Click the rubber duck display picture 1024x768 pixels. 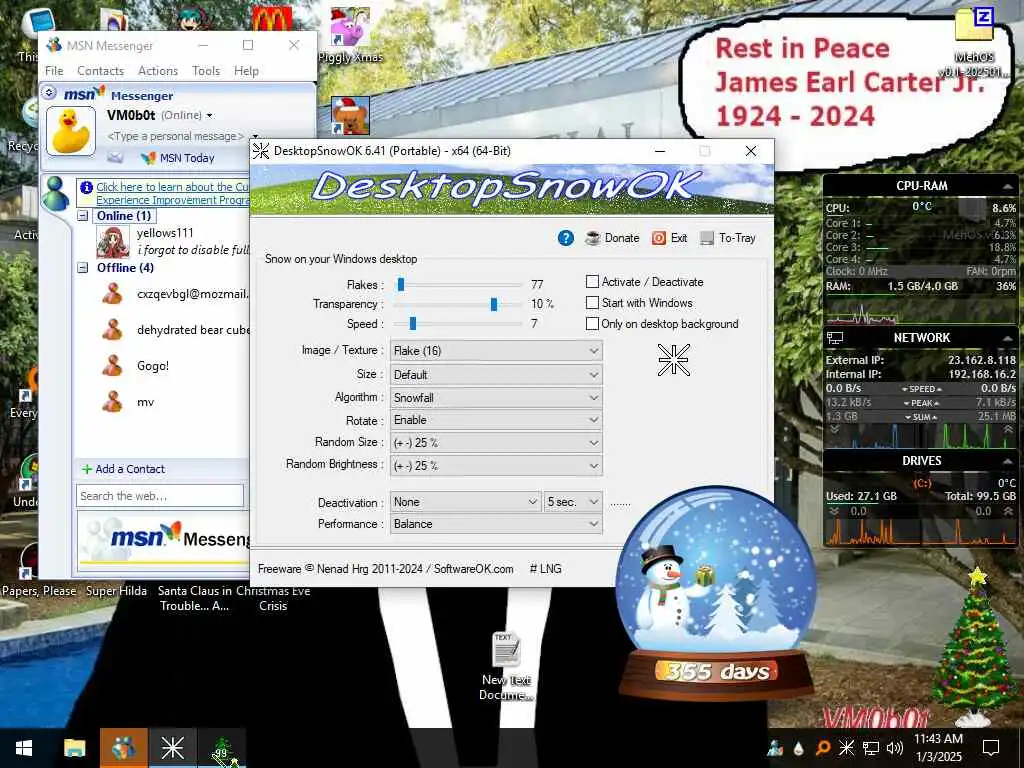[x=71, y=131]
